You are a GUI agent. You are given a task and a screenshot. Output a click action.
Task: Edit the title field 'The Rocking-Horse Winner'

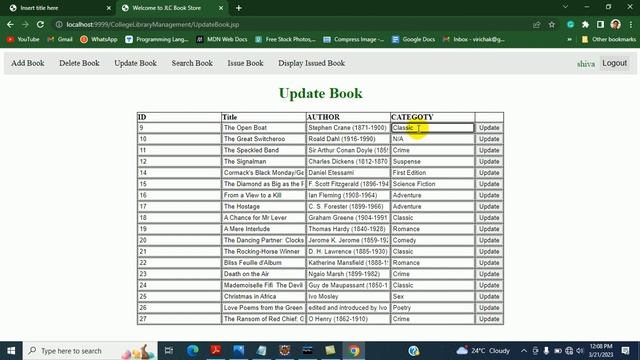pos(263,251)
